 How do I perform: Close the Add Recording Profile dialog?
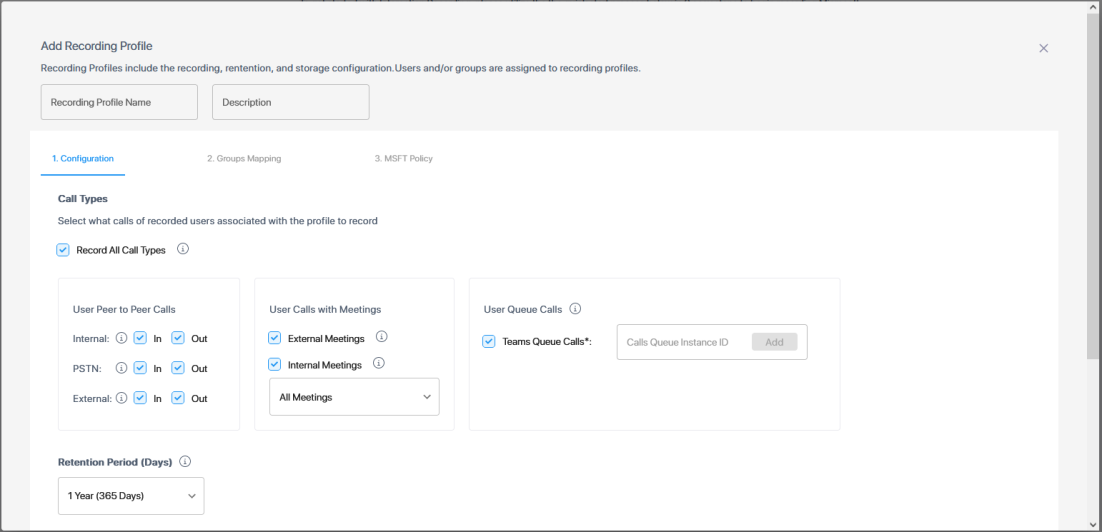point(1043,48)
